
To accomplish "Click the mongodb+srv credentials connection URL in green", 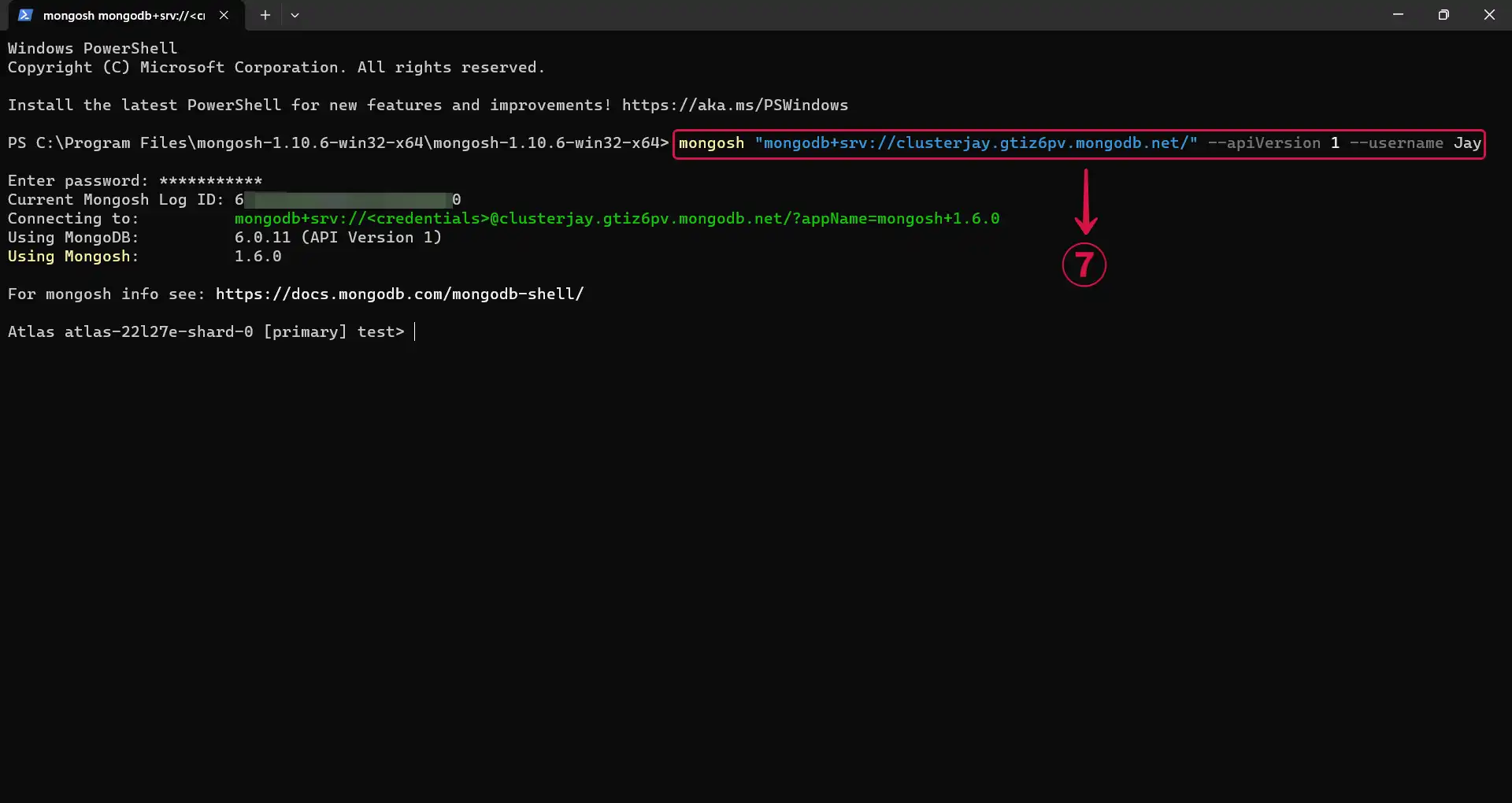I will (617, 218).
